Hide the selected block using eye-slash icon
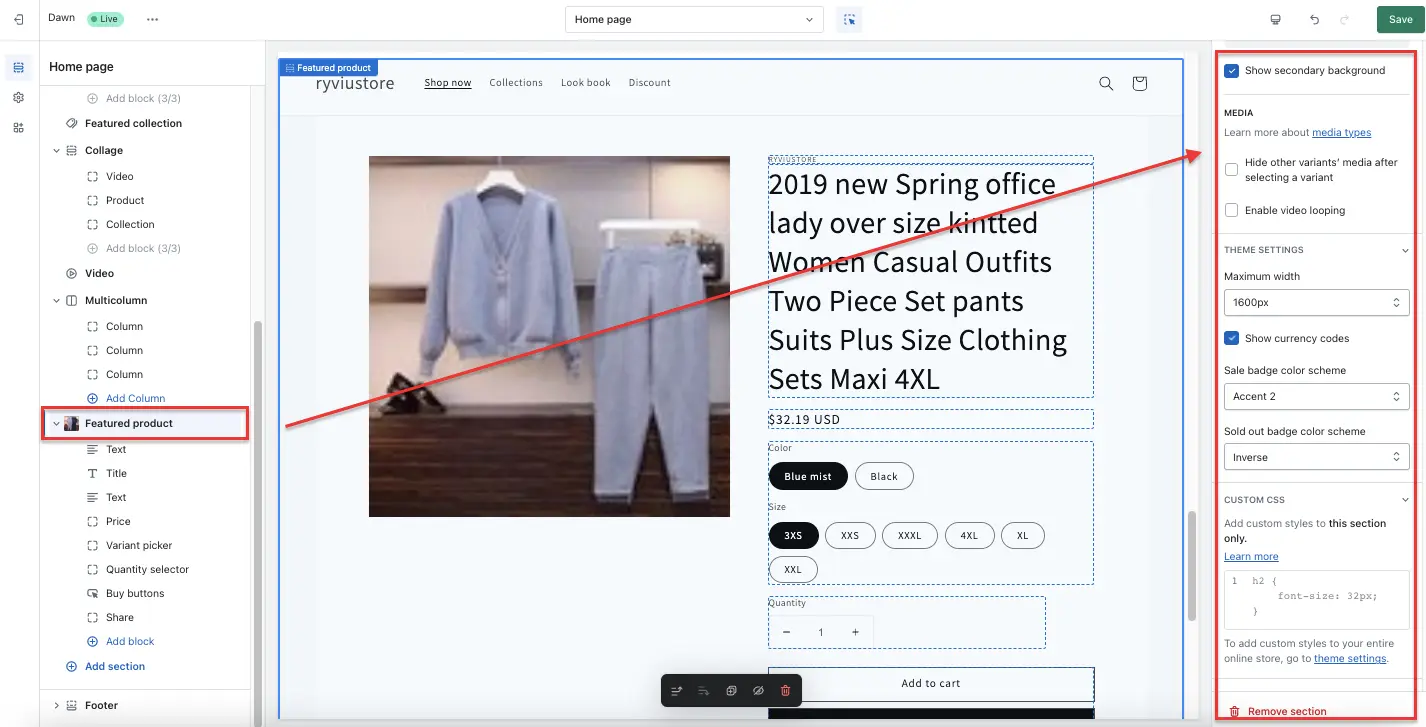 [758, 690]
